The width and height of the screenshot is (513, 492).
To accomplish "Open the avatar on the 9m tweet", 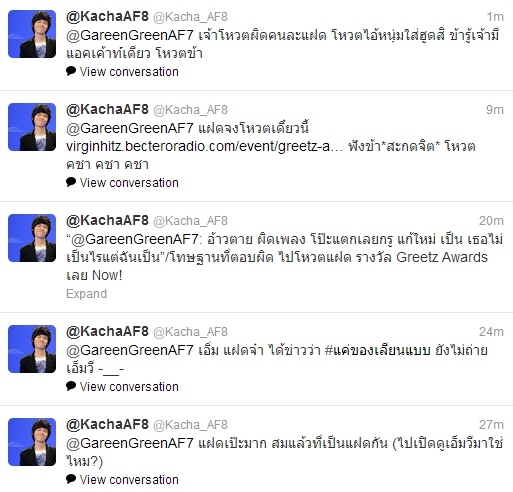I will tap(32, 127).
